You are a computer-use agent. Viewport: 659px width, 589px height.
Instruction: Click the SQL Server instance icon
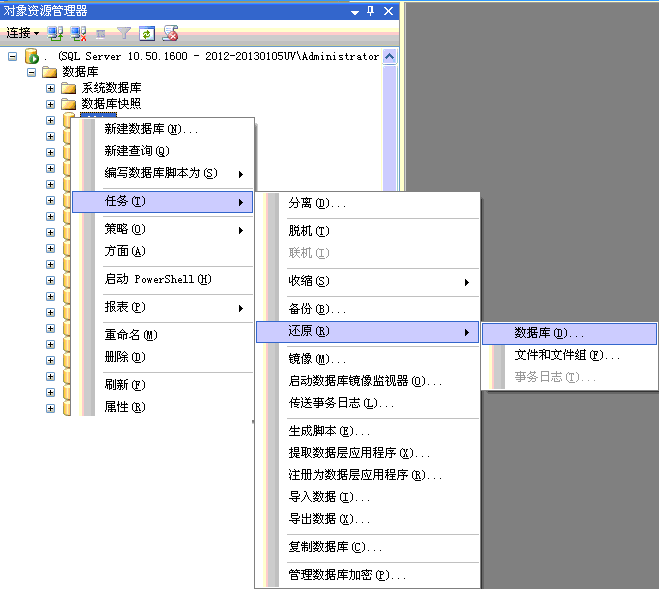point(31,57)
